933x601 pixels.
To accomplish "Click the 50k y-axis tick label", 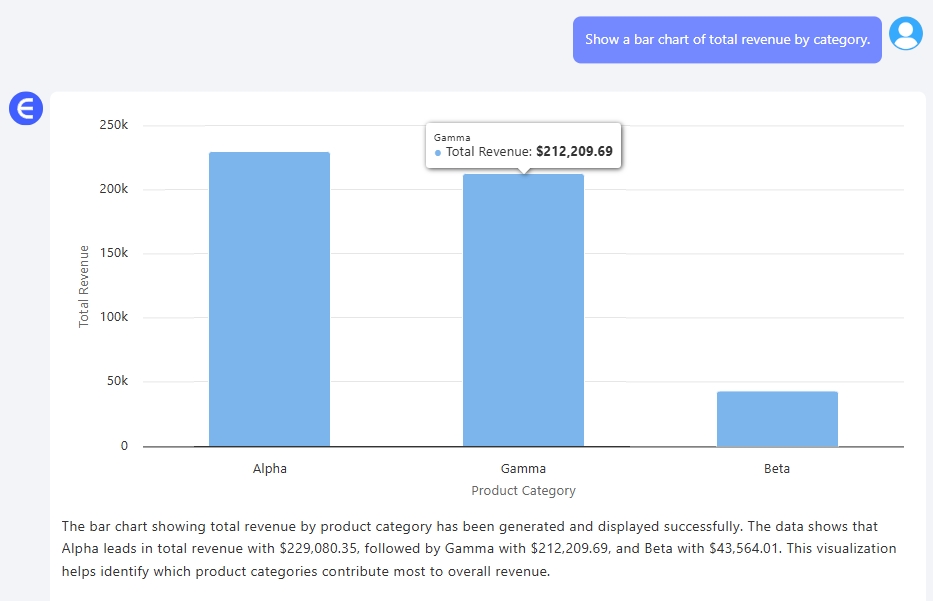I will pyautogui.click(x=115, y=382).
